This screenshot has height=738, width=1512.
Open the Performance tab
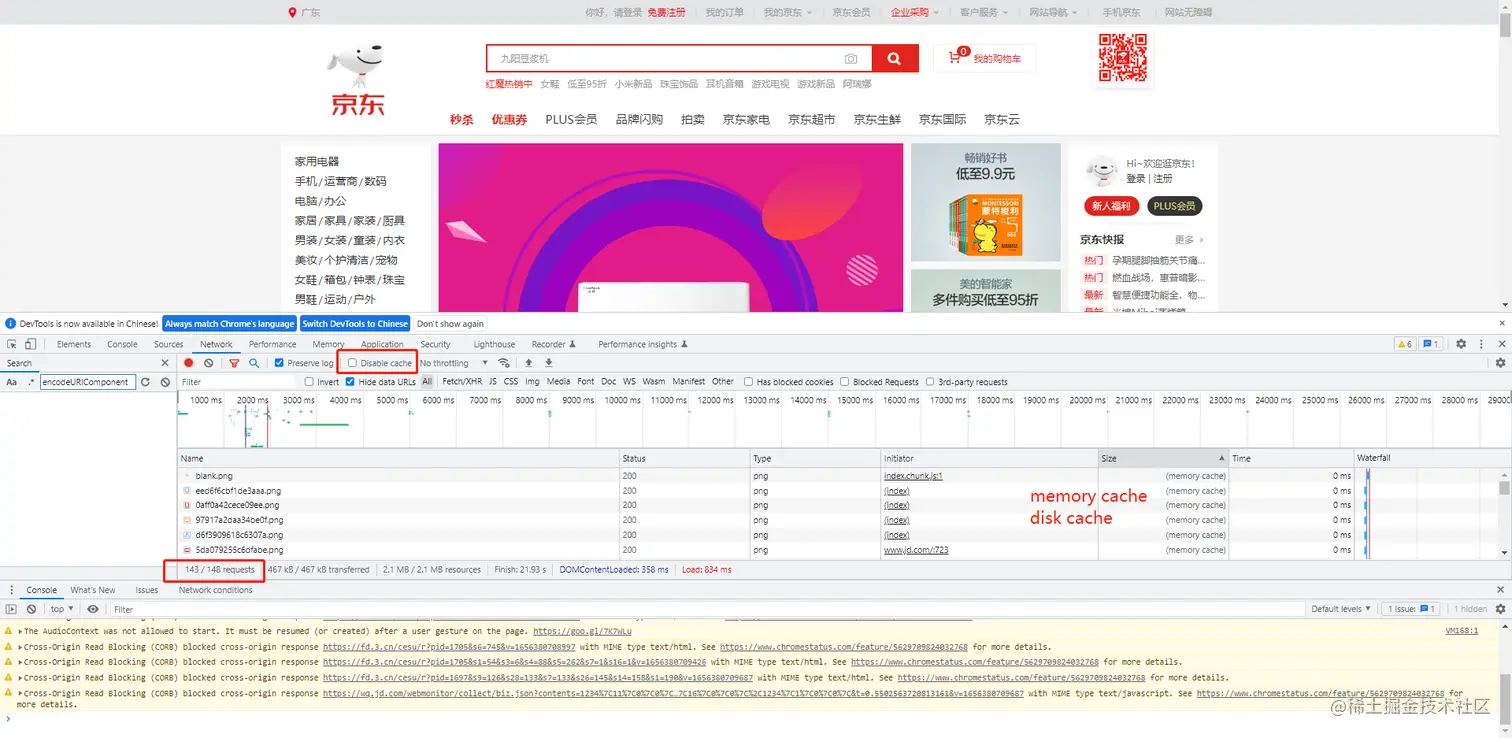click(272, 344)
